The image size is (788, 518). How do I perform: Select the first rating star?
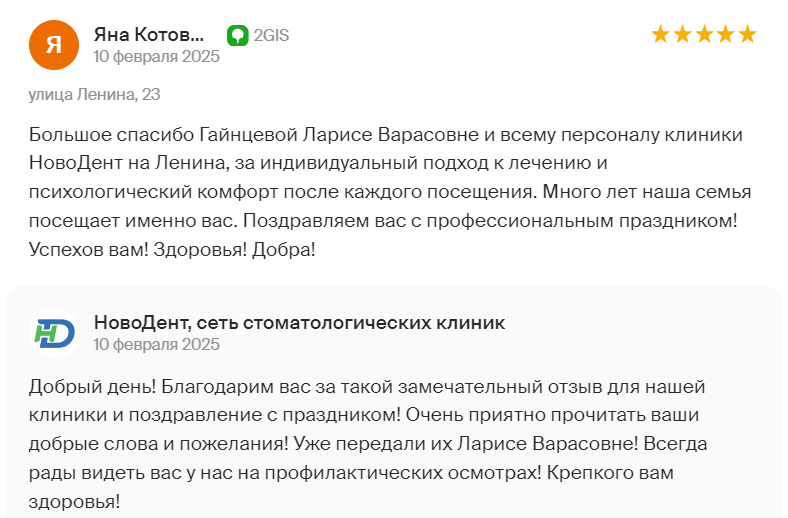[660, 34]
